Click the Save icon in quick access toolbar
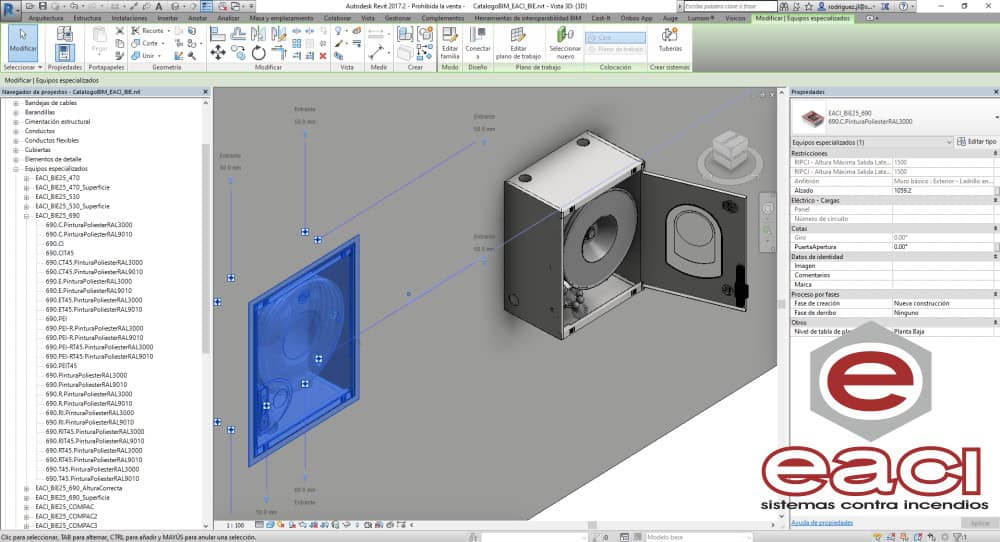This screenshot has width=1000, height=542. pyautogui.click(x=43, y=6)
